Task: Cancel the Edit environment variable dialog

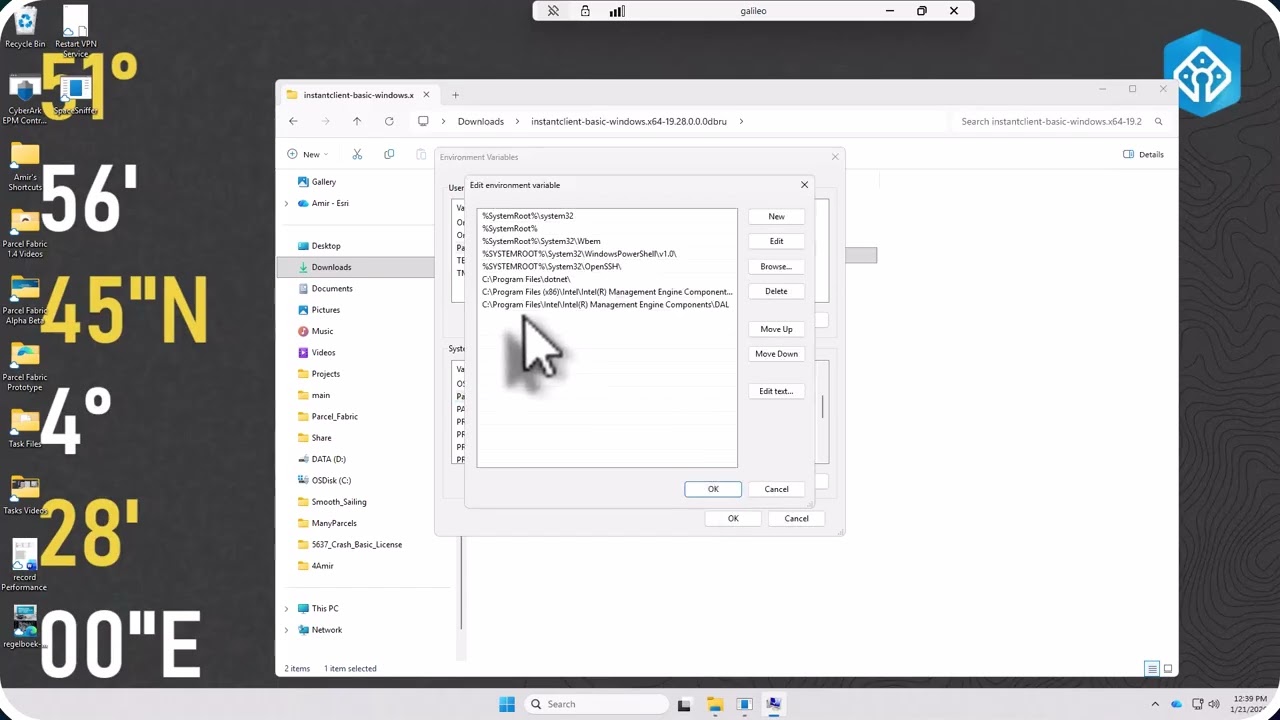Action: (x=776, y=489)
